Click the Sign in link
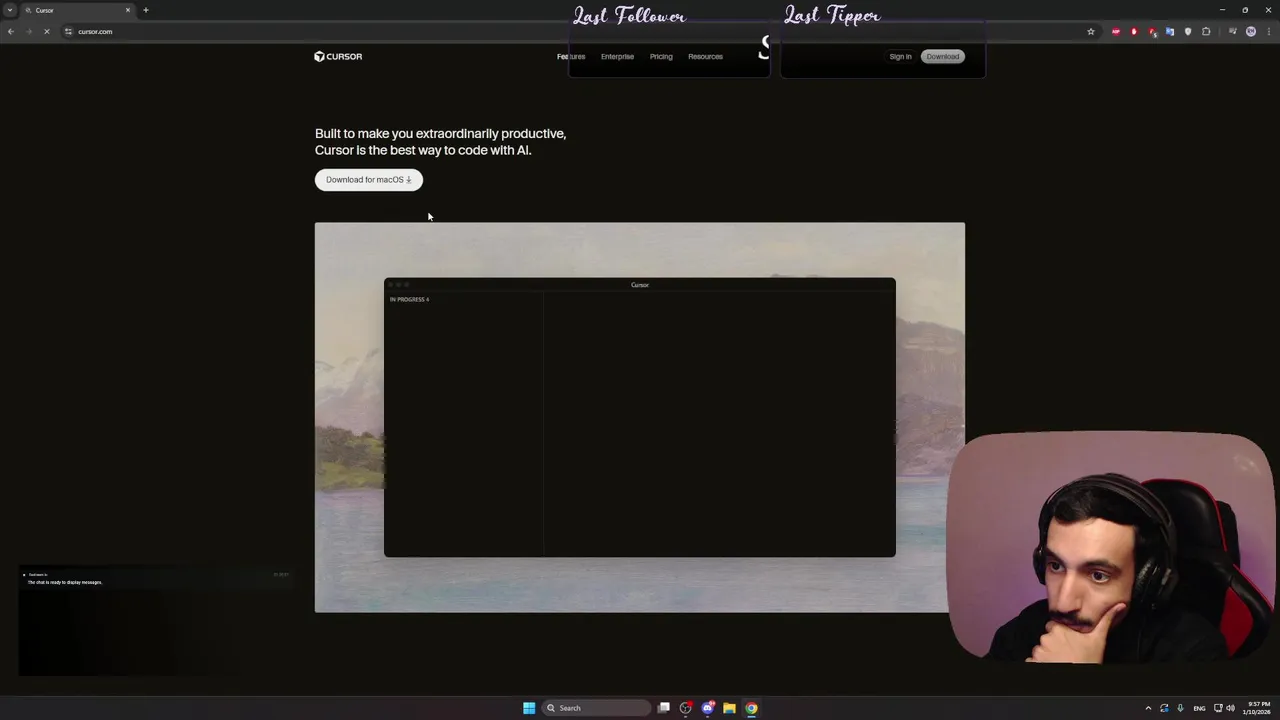Image resolution: width=1280 pixels, height=720 pixels. click(x=900, y=56)
